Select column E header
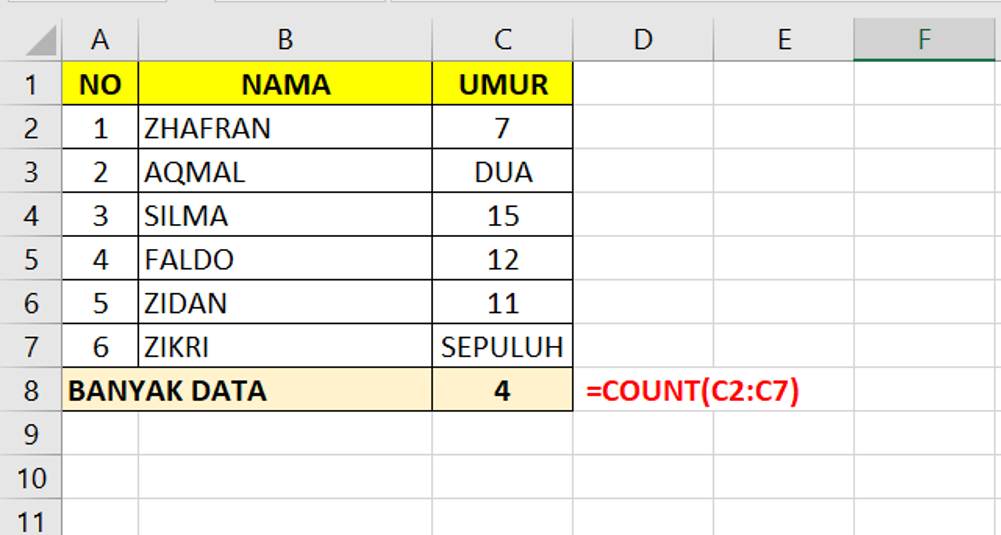This screenshot has height=535, width=1001. (783, 40)
